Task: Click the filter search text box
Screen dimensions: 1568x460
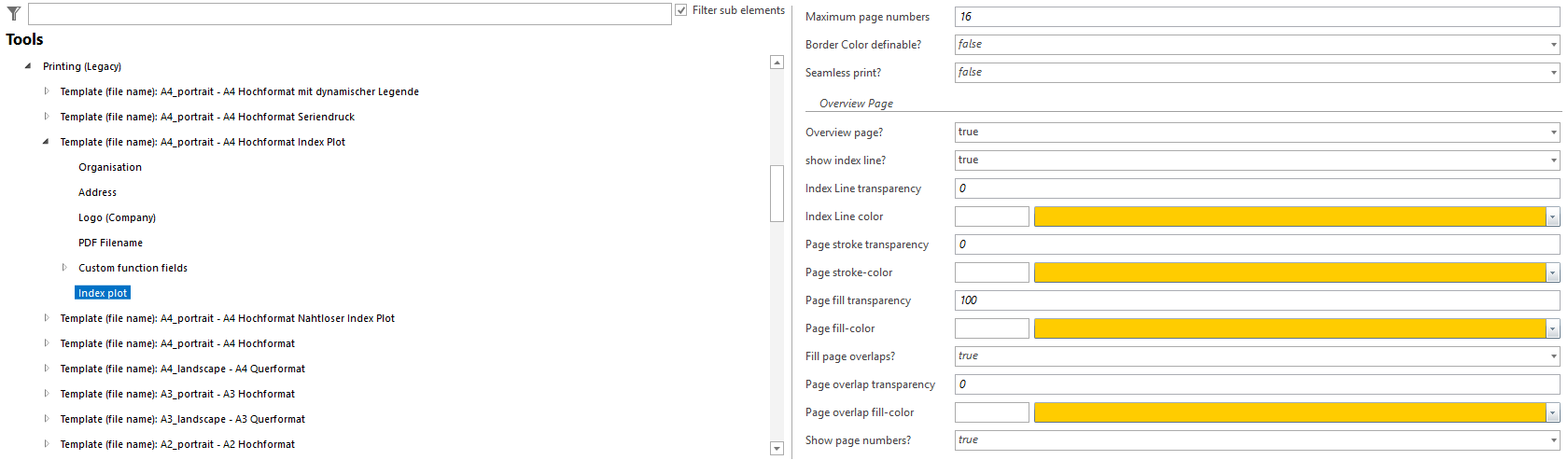Action: point(349,14)
